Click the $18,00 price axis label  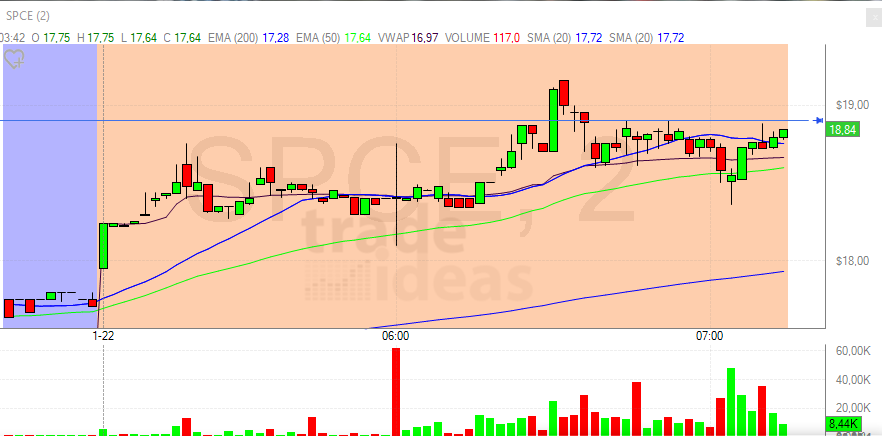pyautogui.click(x=852, y=260)
